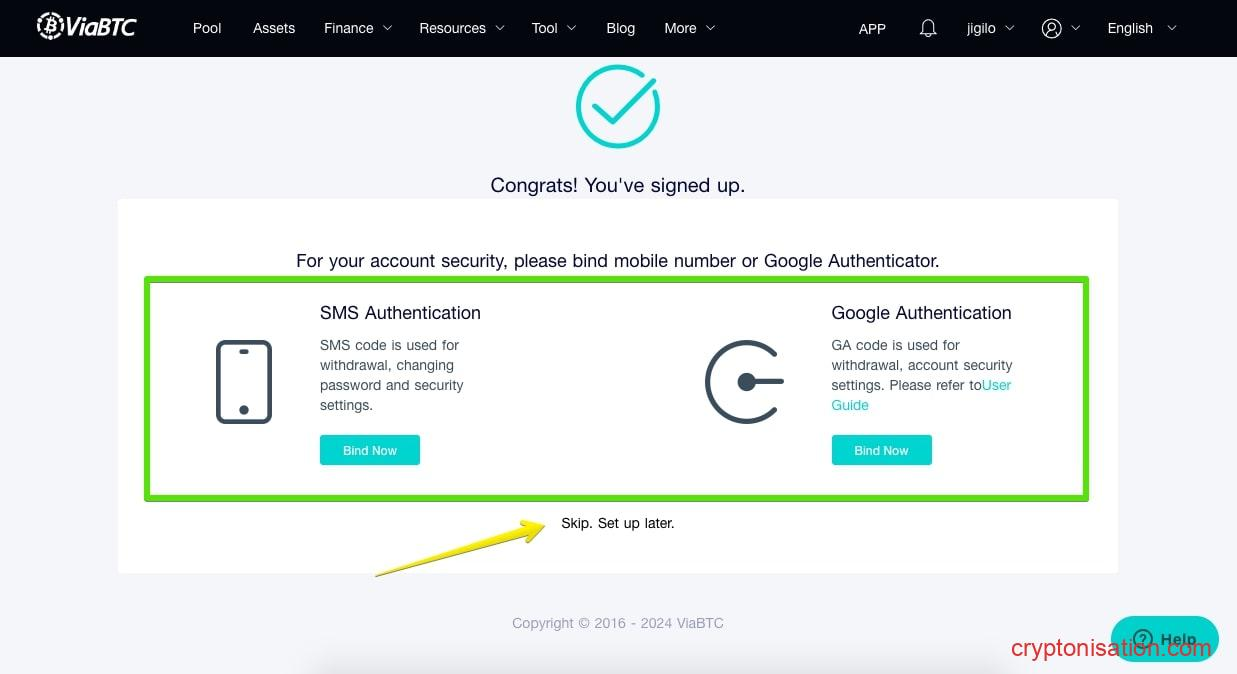Image resolution: width=1237 pixels, height=674 pixels.
Task: Click the Google Authenticator icon
Action: click(x=744, y=382)
